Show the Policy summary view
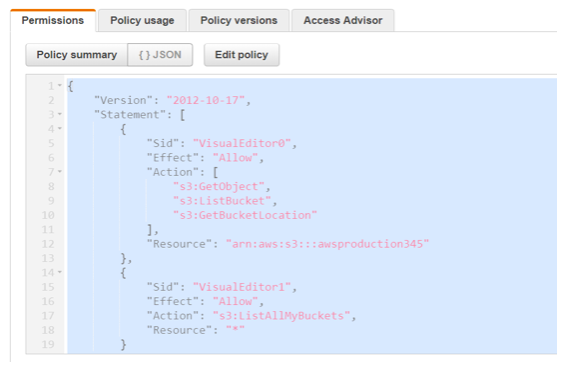Image resolution: width=572 pixels, height=369 pixels. [77, 55]
